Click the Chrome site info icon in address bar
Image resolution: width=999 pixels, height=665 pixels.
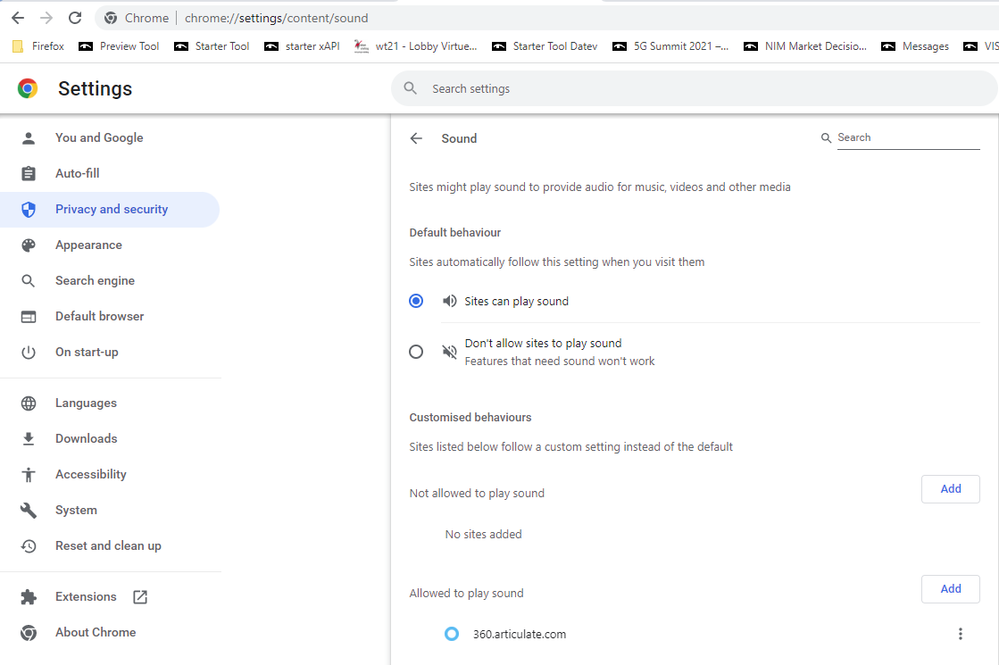[x=111, y=18]
